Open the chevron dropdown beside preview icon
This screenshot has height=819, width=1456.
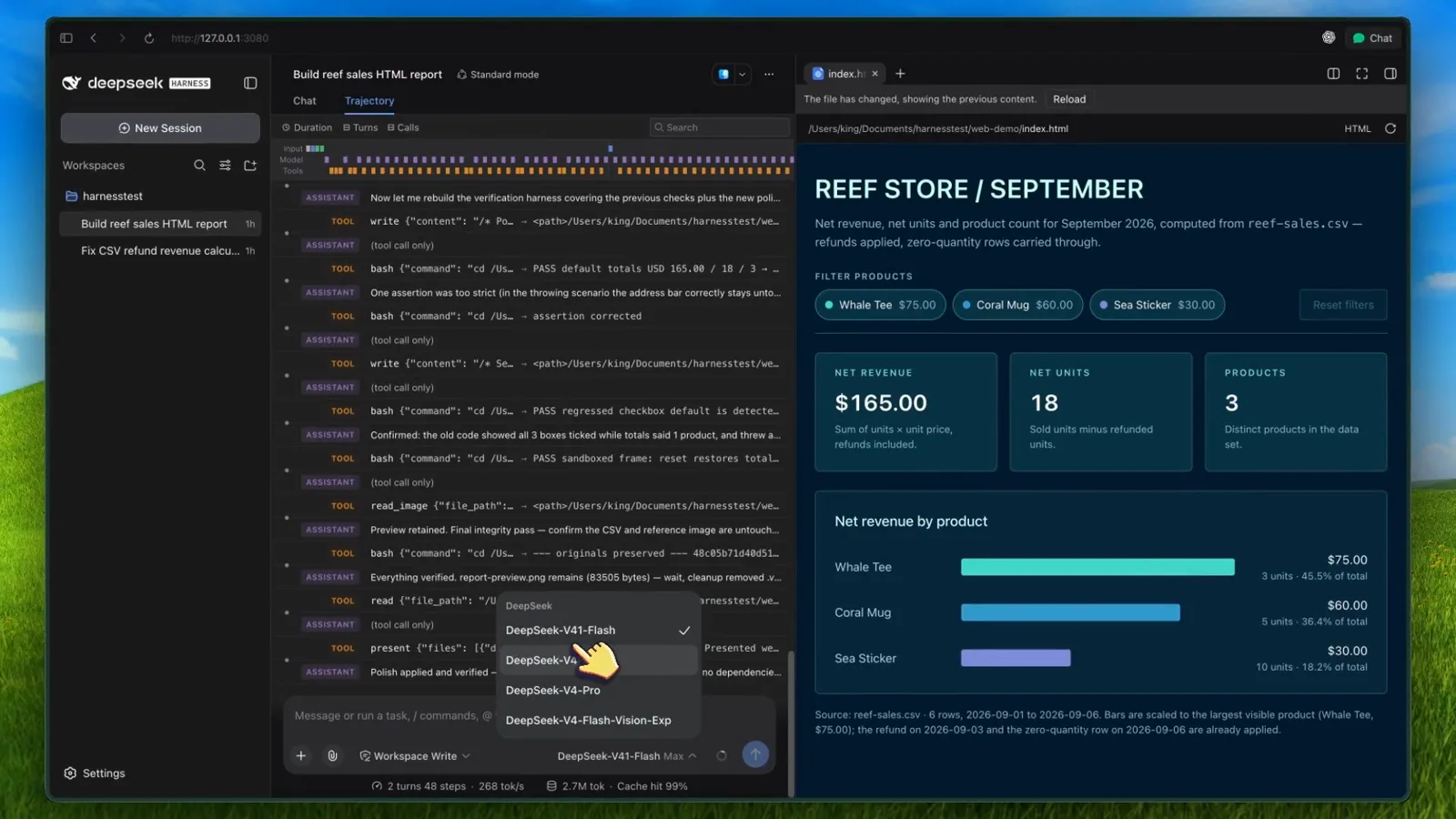[x=743, y=75]
